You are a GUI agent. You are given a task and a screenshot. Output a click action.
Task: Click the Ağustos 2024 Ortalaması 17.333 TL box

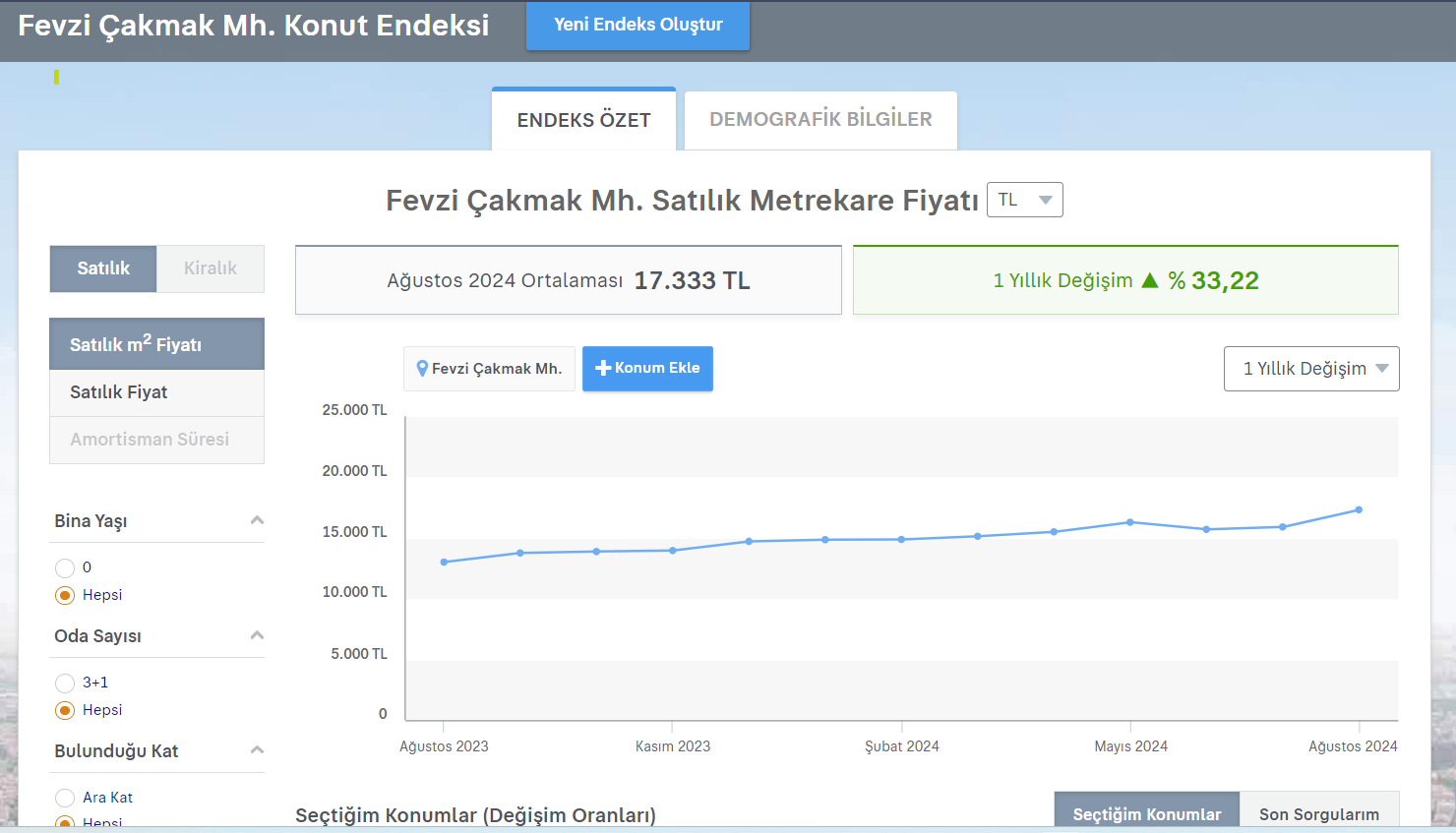[x=569, y=280]
